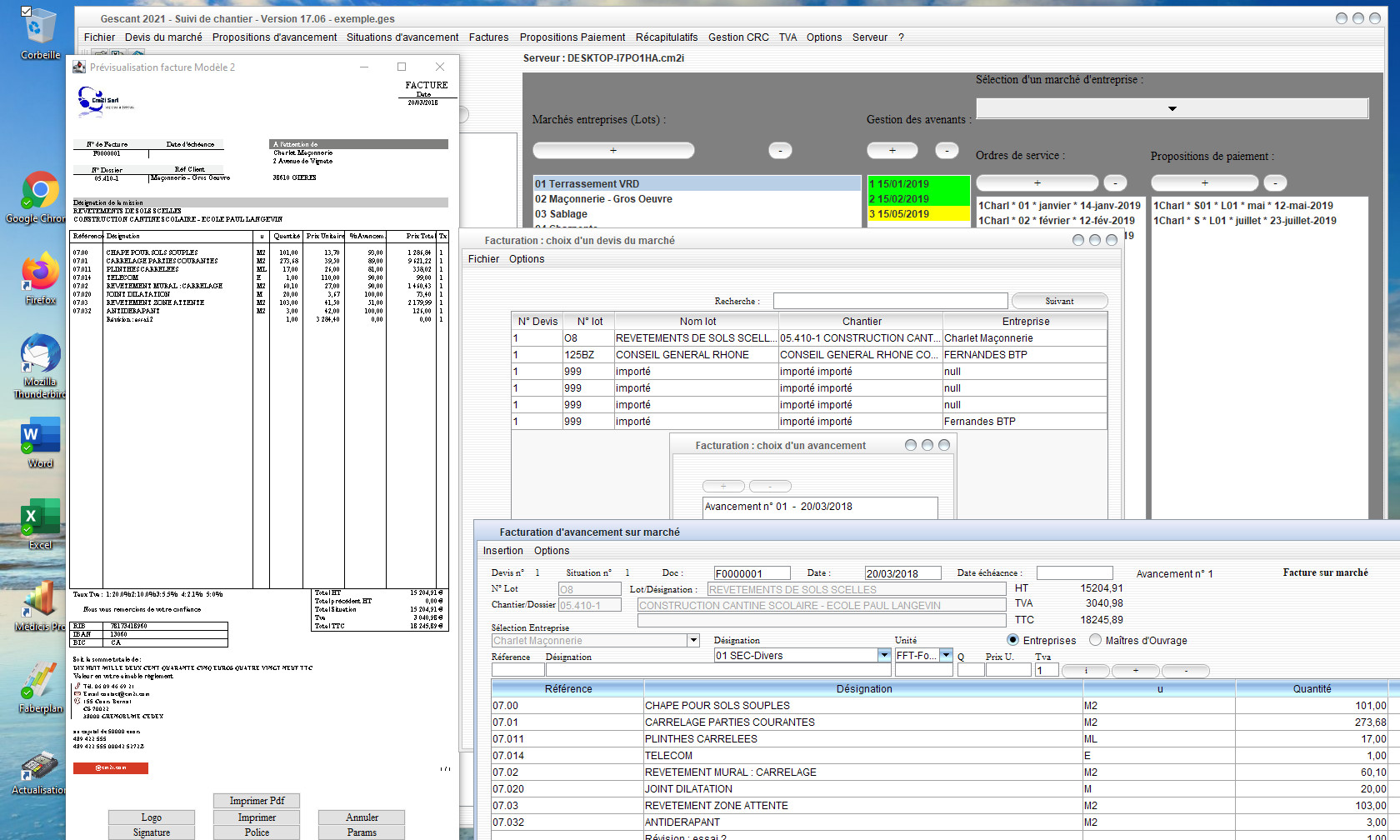Image resolution: width=1400 pixels, height=840 pixels.
Task: Expand Sélection d'un marché d'entreprise dropdown
Action: 1172,108
